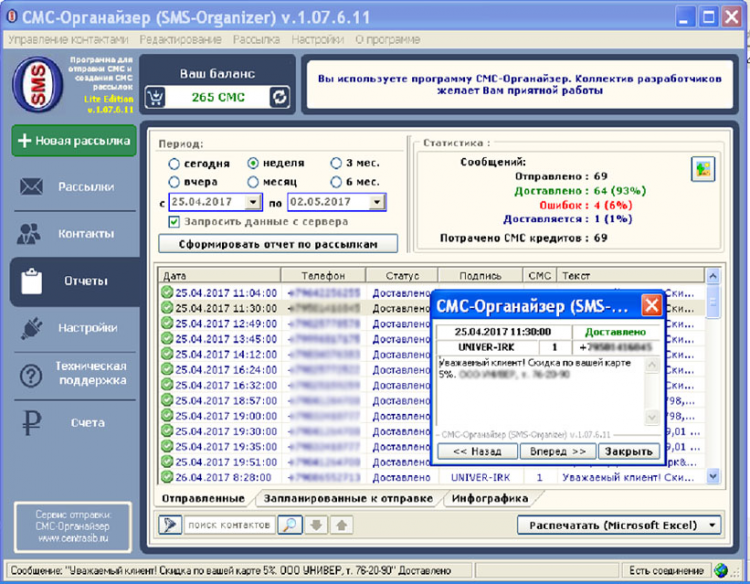Viewport: 750px width, 584px height.
Task: Open Счета ruble section
Action: coord(75,423)
